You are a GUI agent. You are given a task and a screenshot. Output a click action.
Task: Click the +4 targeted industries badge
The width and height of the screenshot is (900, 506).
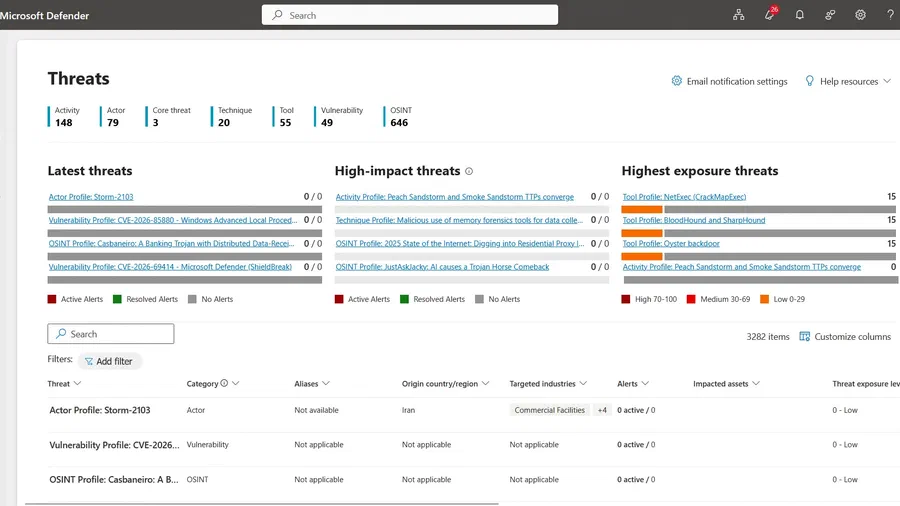[602, 410]
